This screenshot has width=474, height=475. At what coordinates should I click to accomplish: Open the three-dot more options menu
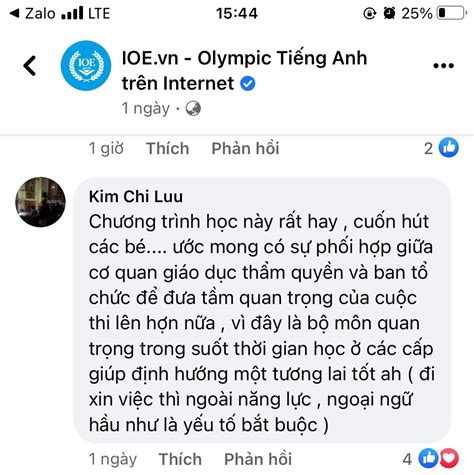(443, 66)
